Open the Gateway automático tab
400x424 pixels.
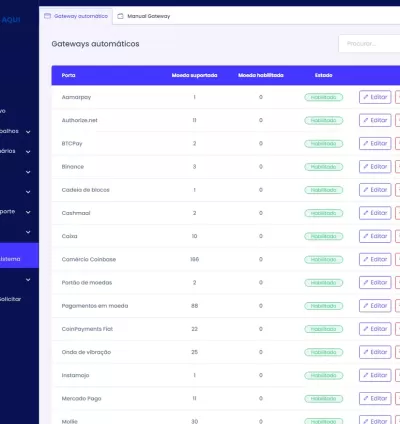pyautogui.click(x=76, y=16)
